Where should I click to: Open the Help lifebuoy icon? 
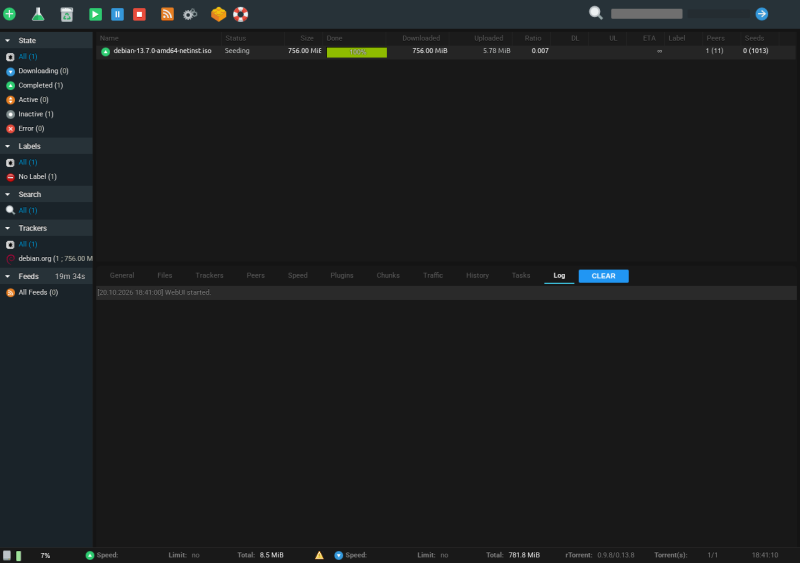(241, 14)
